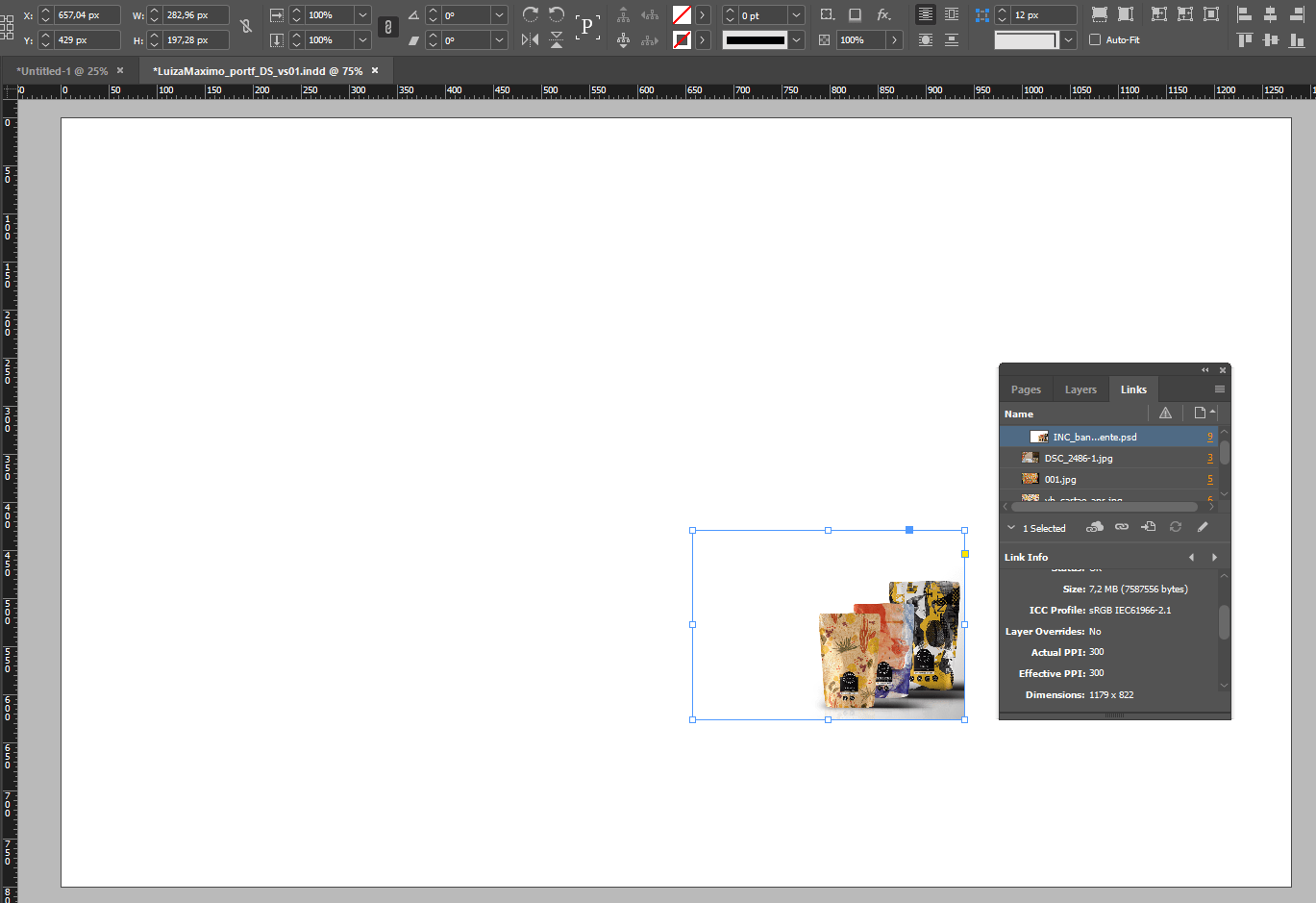
Task: Collapse the 1 Selected section chevron
Action: (1010, 527)
